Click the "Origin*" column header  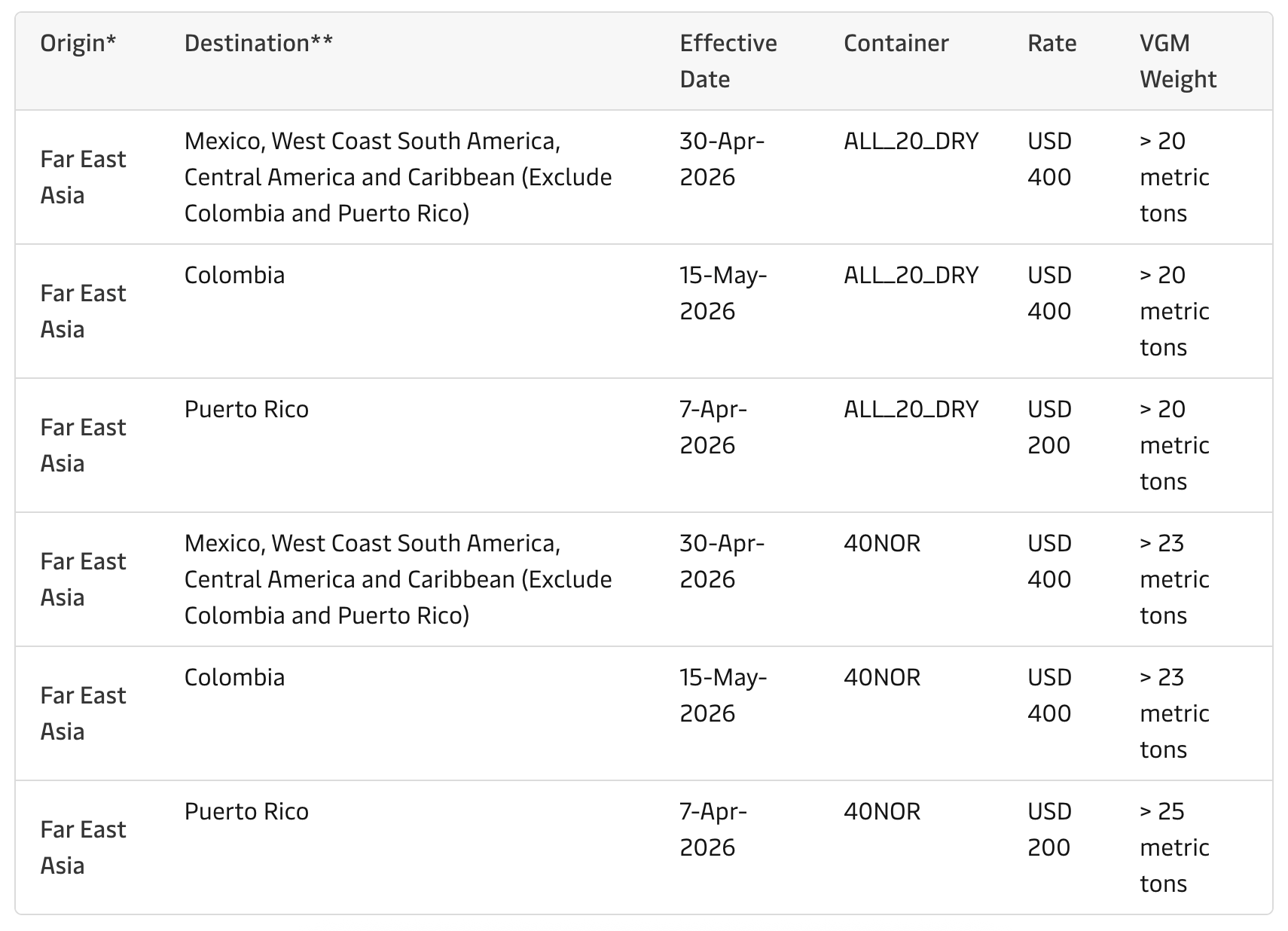78,43
